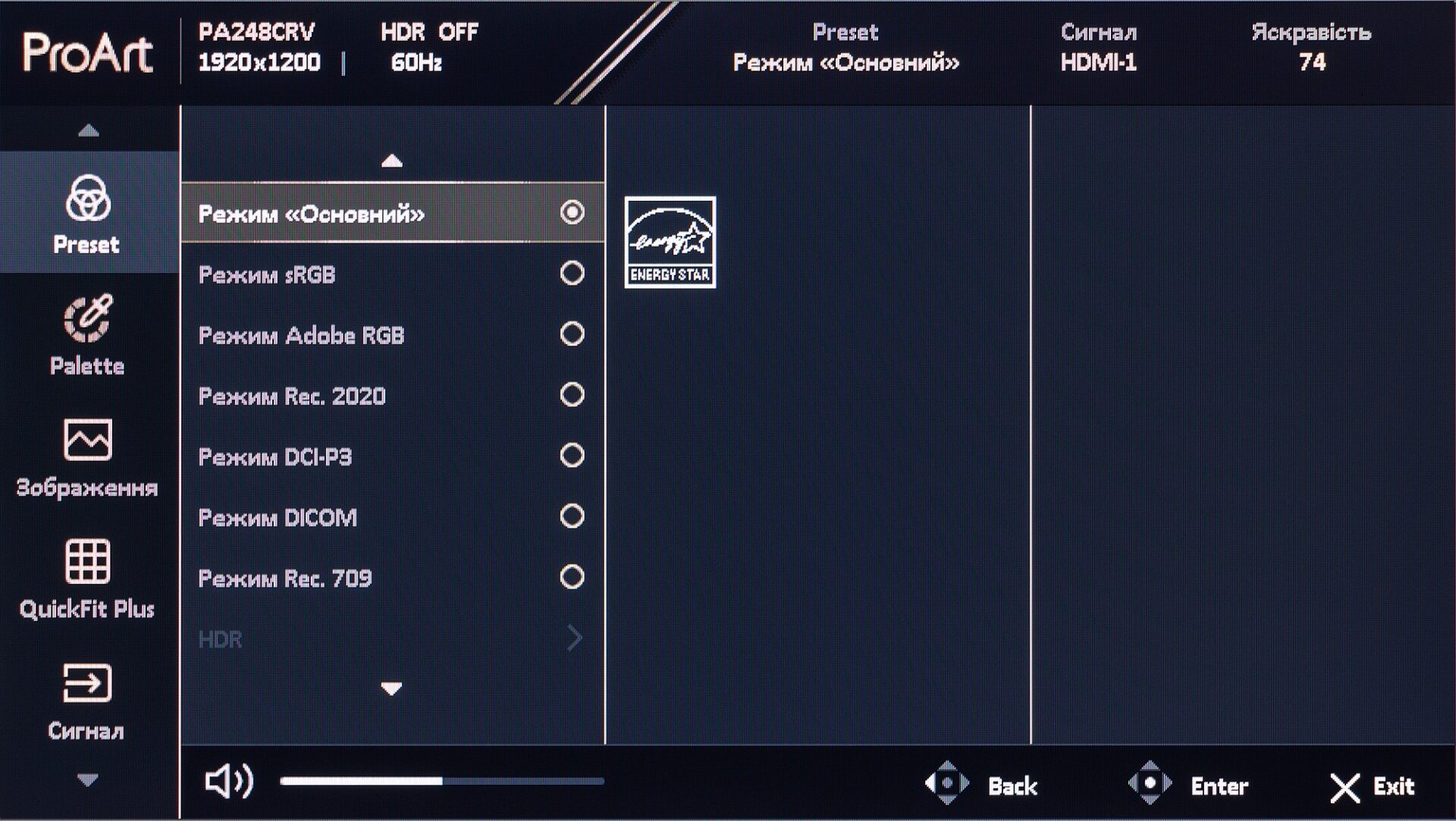Click the Яскравість header label

click(x=1311, y=33)
